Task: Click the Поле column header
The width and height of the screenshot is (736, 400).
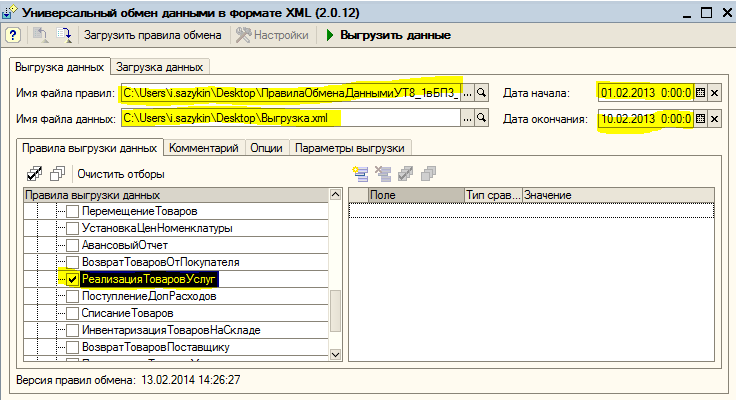Action: (417, 195)
